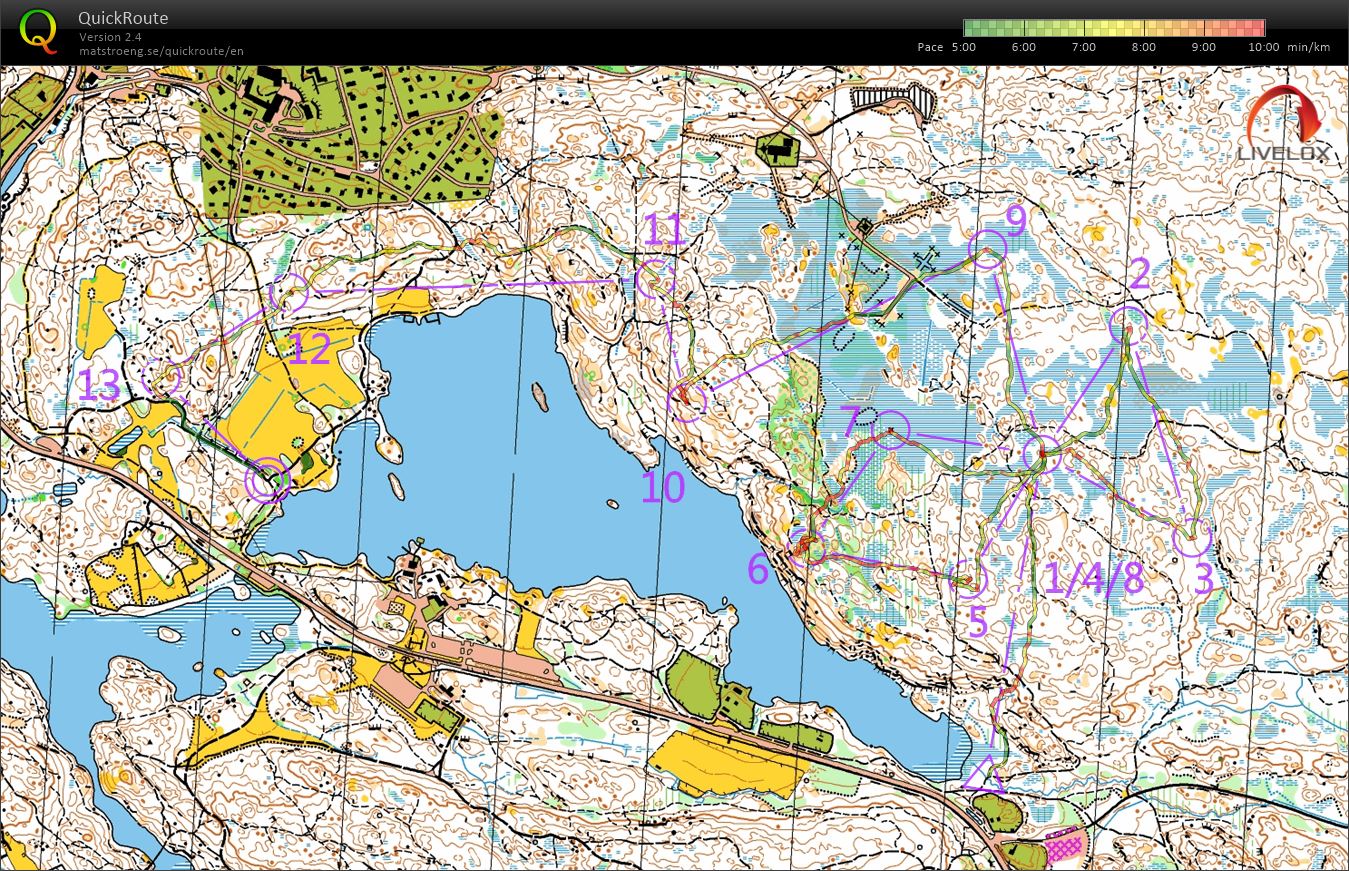Click control circle number 6
The image size is (1349, 871).
point(806,547)
